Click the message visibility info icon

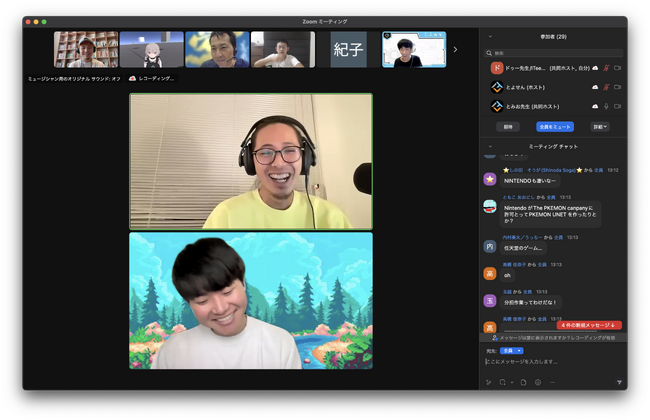pos(495,338)
